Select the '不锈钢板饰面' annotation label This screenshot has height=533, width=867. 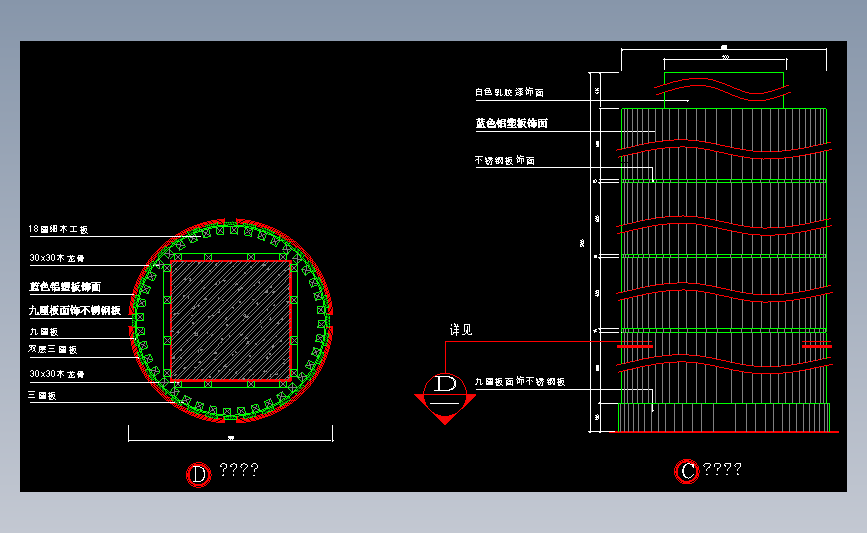click(x=505, y=160)
